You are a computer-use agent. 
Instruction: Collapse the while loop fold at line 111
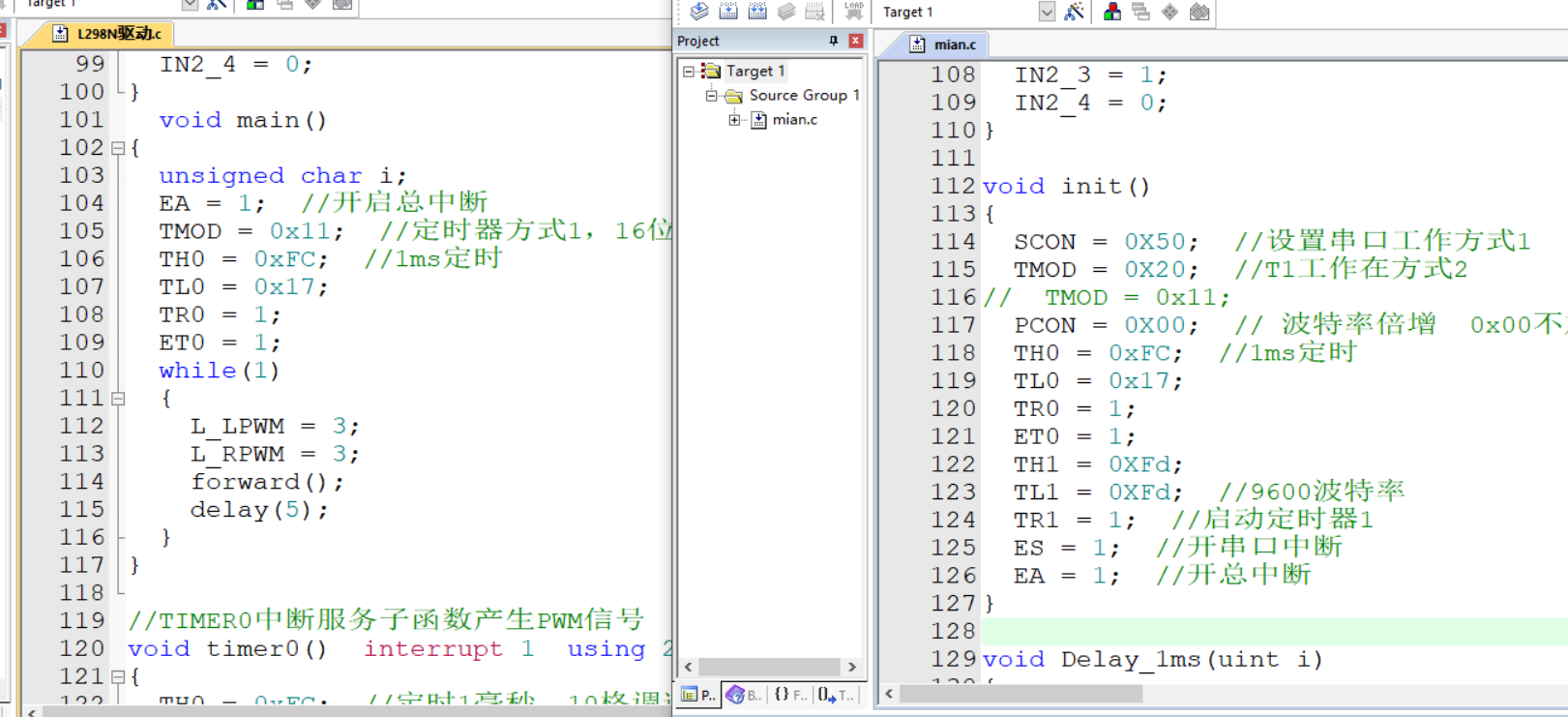coord(118,398)
